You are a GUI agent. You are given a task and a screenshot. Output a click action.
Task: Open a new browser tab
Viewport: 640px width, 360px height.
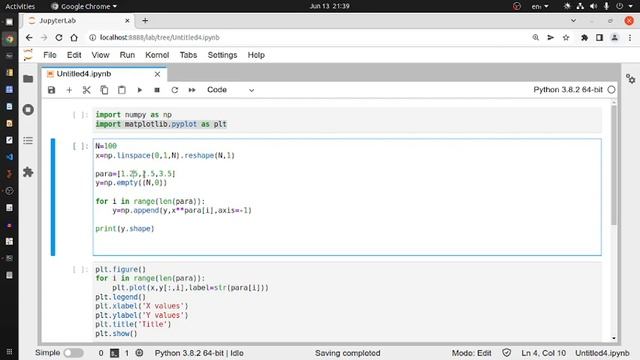145,20
